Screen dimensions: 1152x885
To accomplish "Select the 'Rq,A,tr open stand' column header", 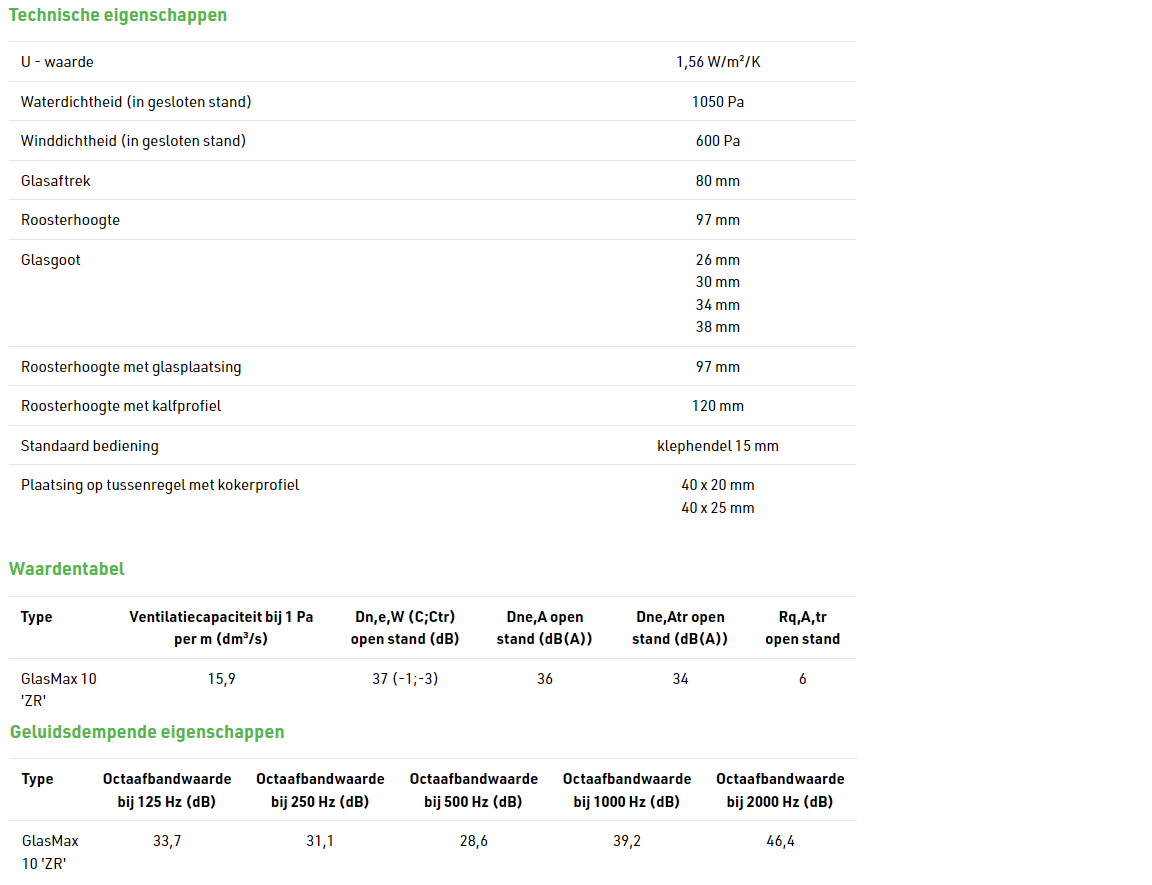I will [x=802, y=628].
